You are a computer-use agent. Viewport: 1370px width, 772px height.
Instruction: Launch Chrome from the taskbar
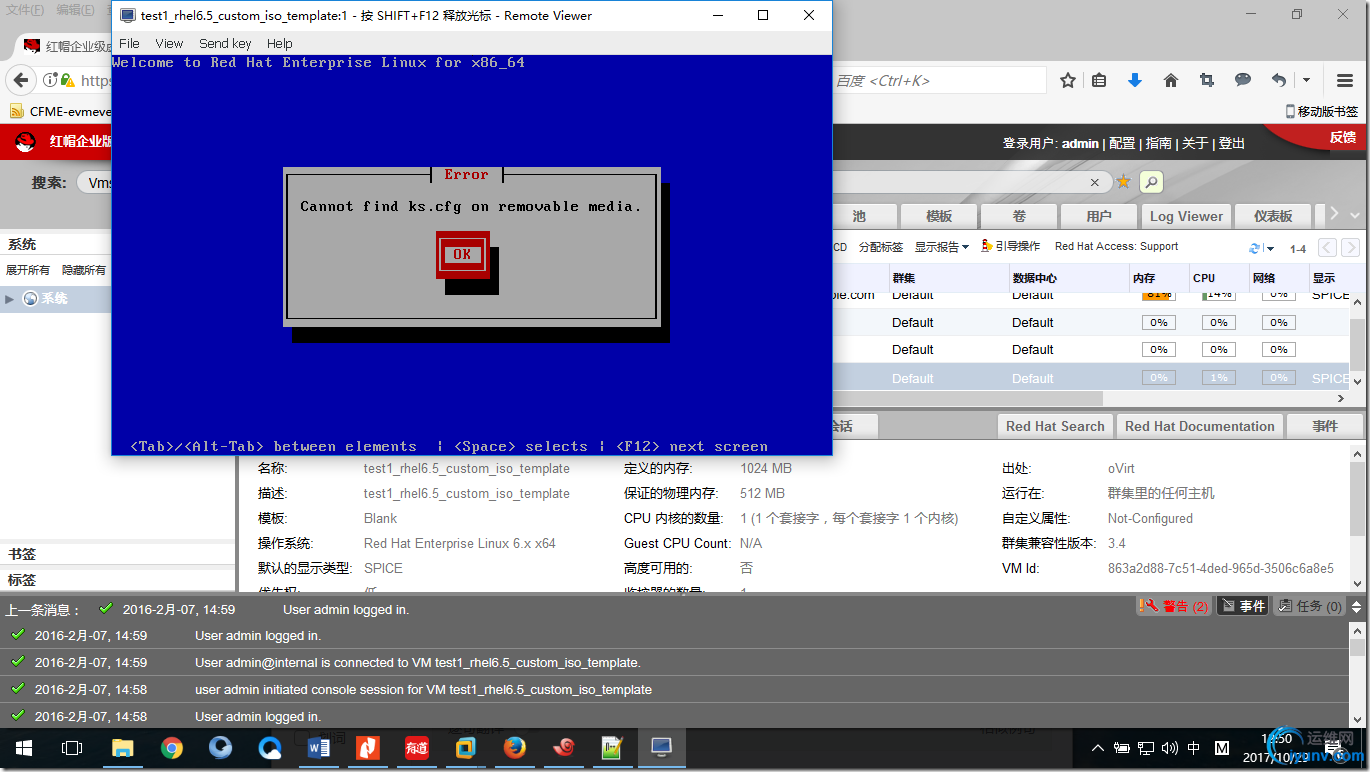tap(172, 748)
